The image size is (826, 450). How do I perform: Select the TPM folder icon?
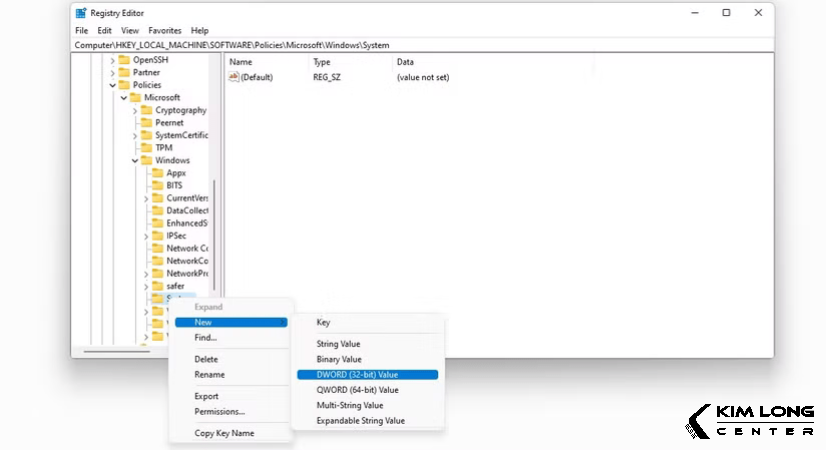point(146,148)
